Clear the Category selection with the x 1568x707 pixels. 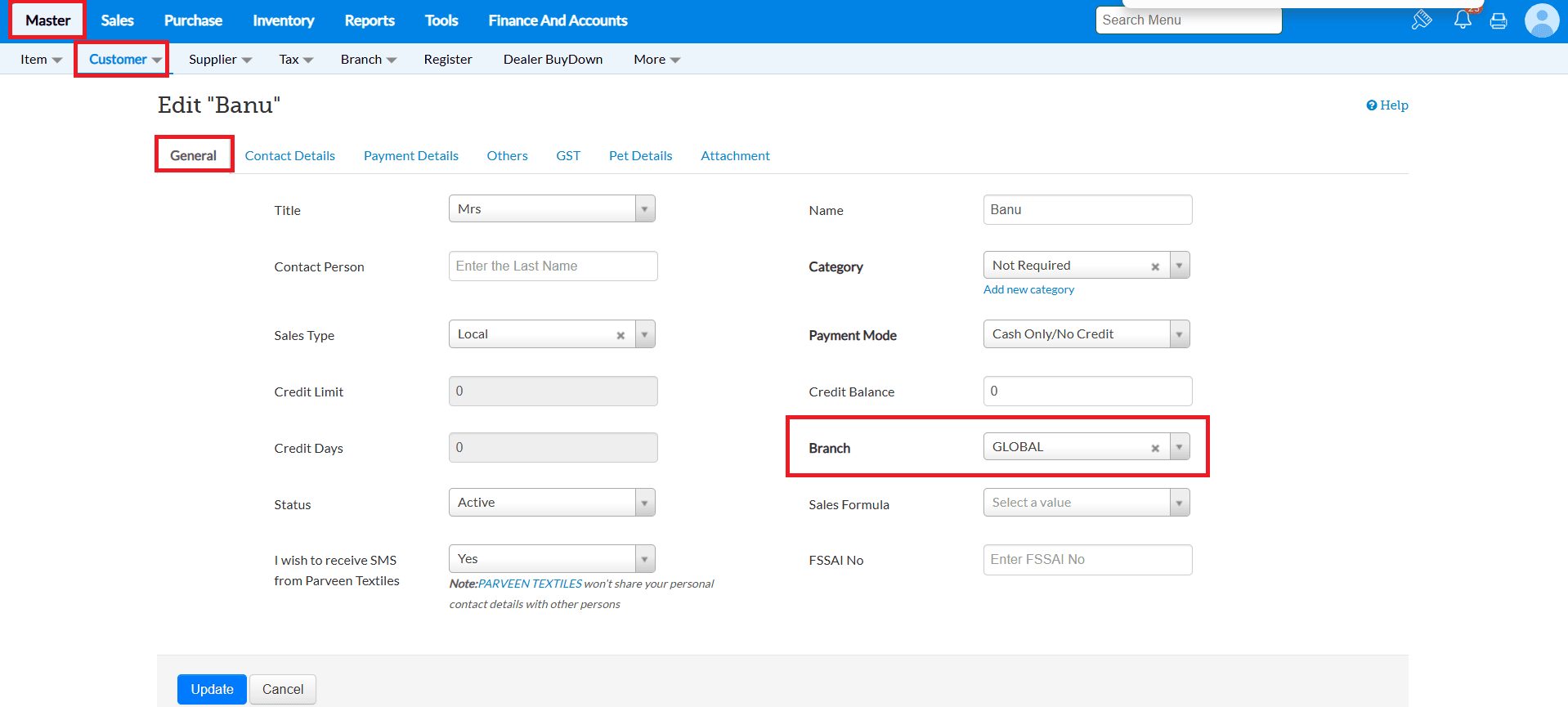(x=1155, y=266)
